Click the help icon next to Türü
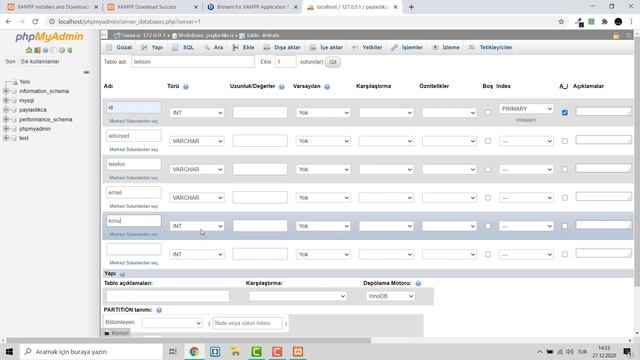 [x=186, y=87]
